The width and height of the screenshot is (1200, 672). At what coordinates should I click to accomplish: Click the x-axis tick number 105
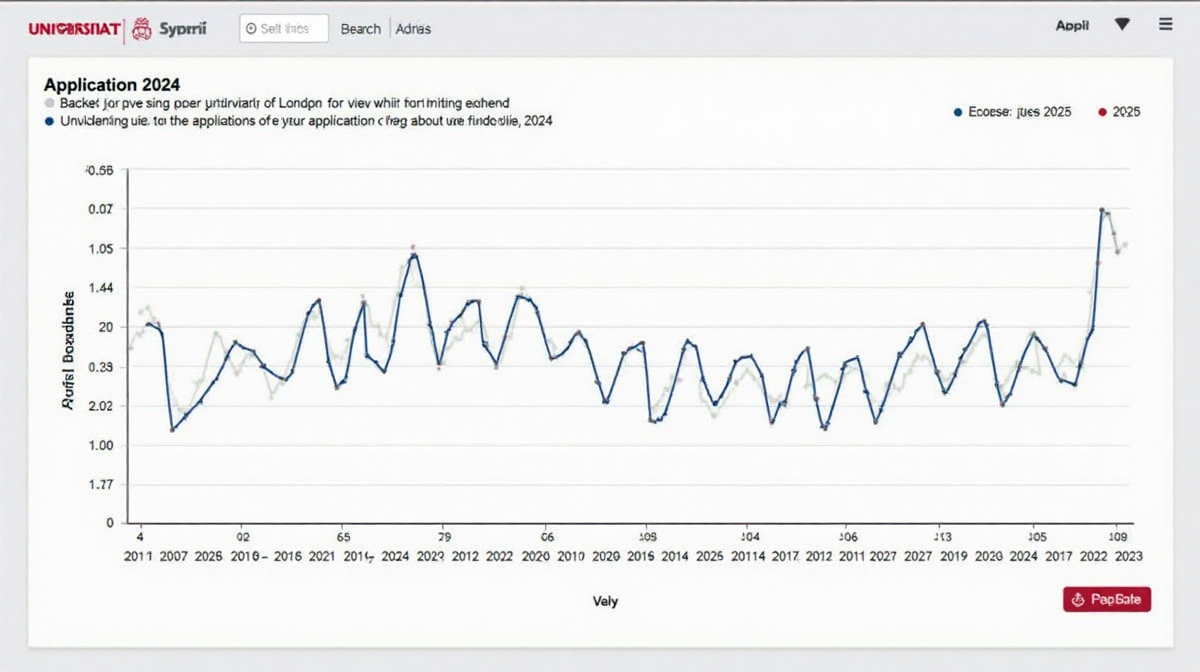(x=1037, y=536)
